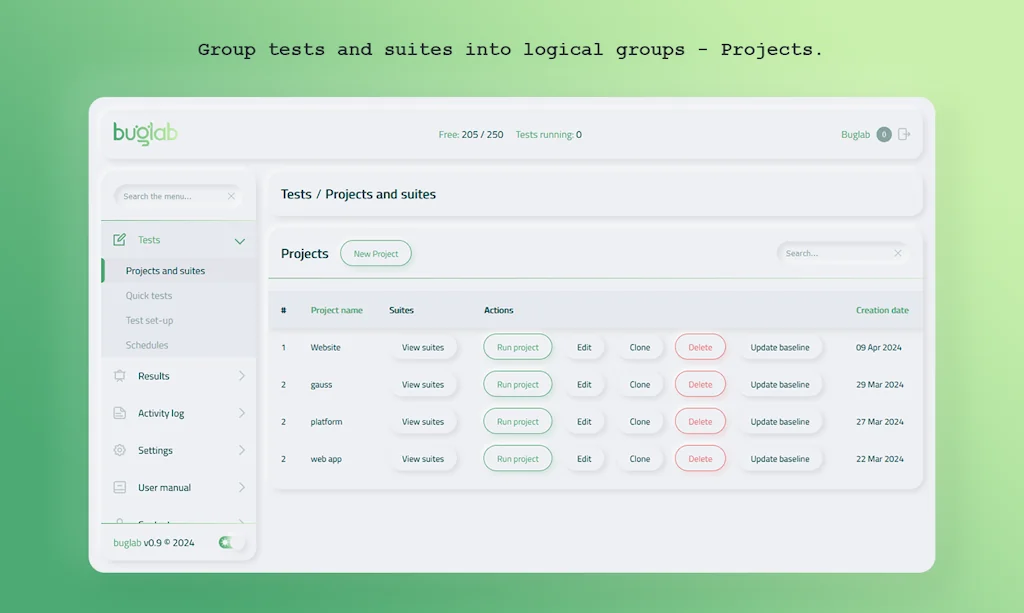1024x613 pixels.
Task: Expand the Activity log chevron
Action: [x=241, y=413]
